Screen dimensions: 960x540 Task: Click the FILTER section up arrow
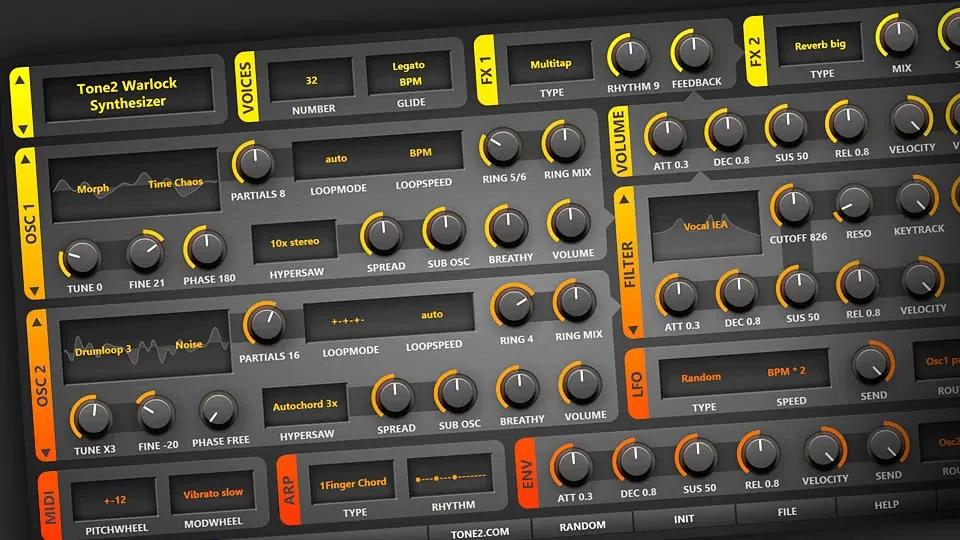(x=624, y=199)
